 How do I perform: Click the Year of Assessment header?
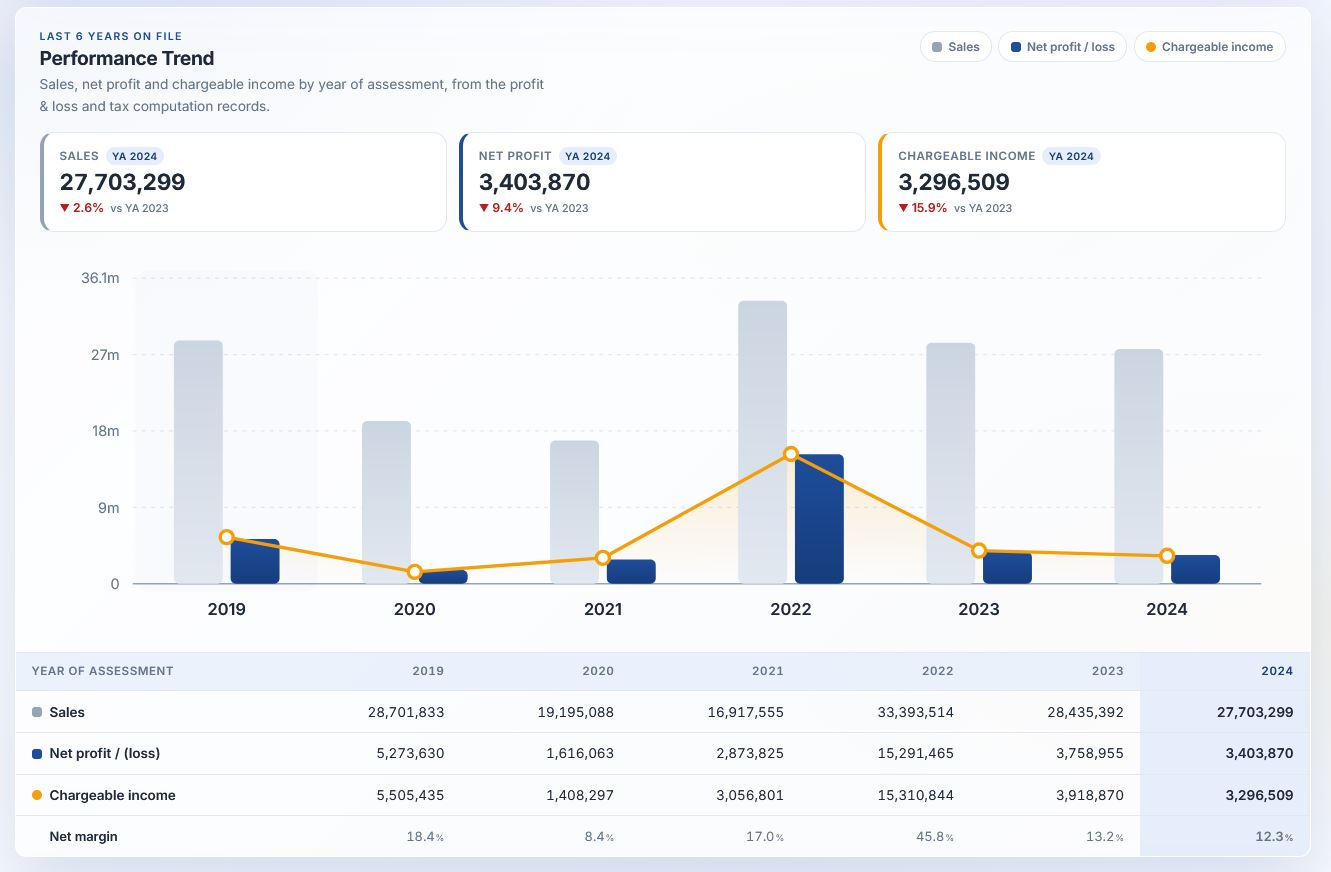coord(102,671)
